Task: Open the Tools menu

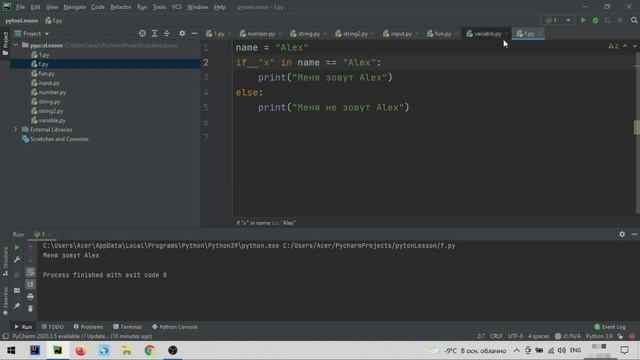Action: pos(159,7)
